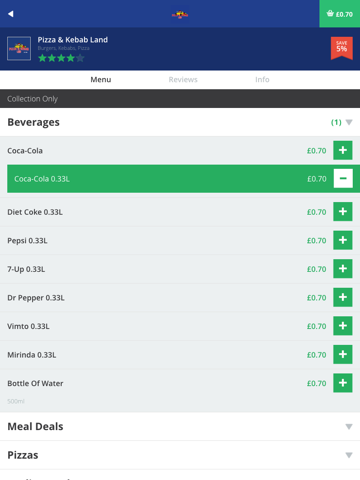Screen dimensions: 360x480
Task: Switch to the Reviews tab
Action: pyautogui.click(x=183, y=80)
